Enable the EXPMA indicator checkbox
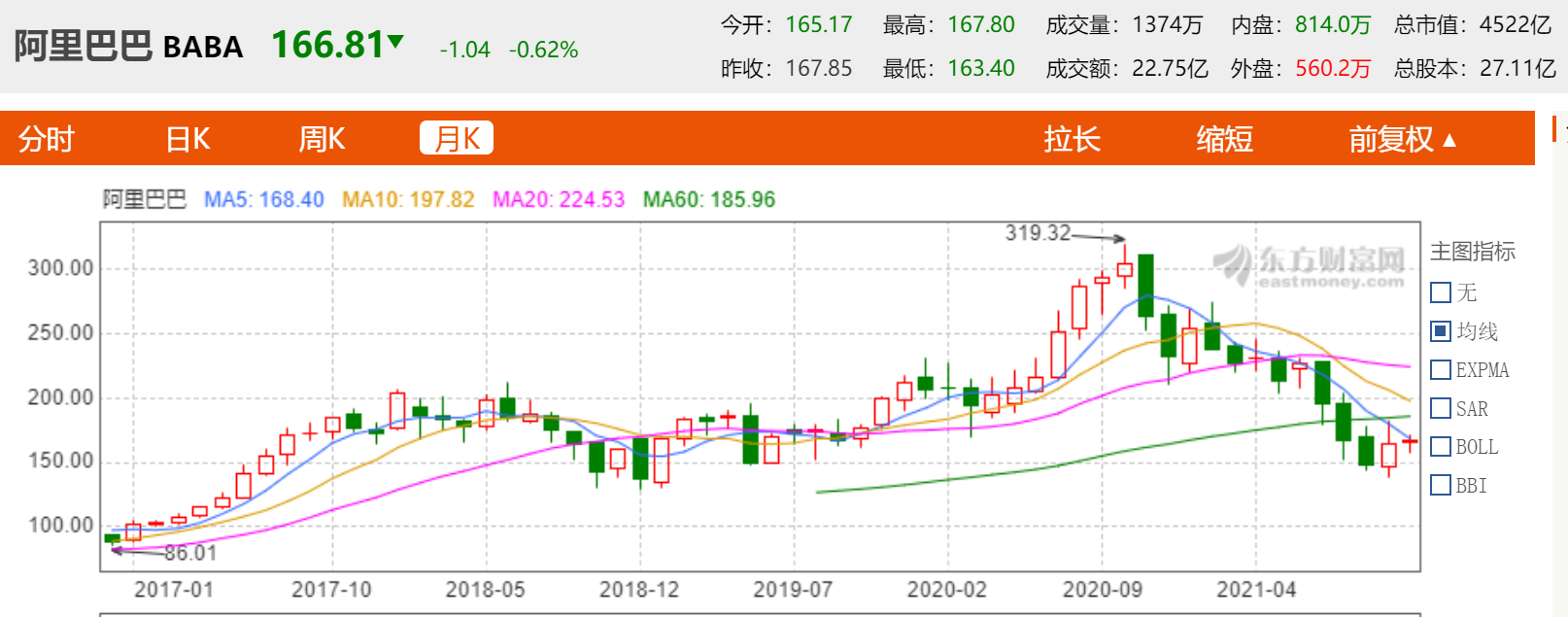 click(1441, 370)
